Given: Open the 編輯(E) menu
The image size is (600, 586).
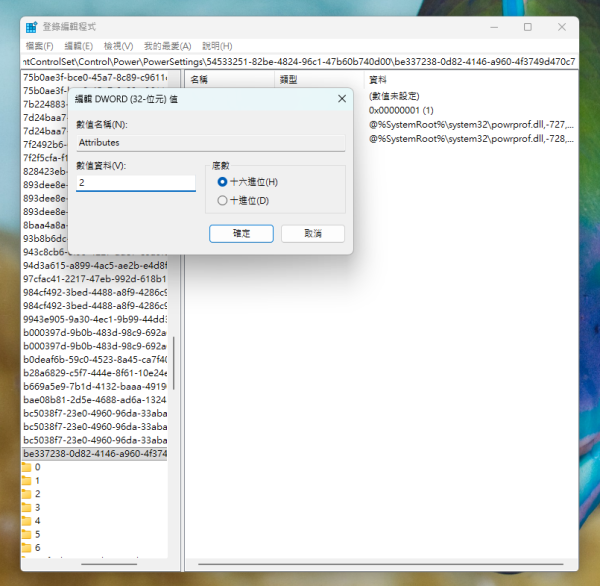Looking at the screenshot, I should click(78, 46).
